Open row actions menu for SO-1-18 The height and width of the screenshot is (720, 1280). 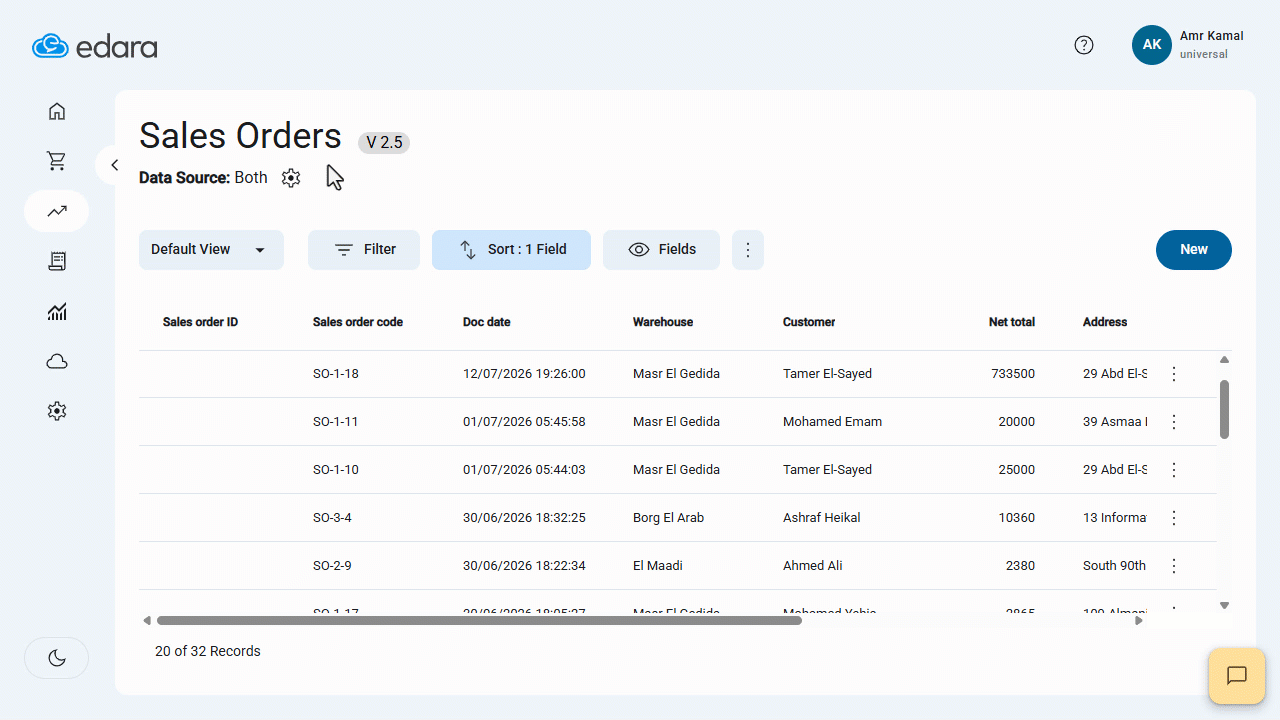point(1174,374)
